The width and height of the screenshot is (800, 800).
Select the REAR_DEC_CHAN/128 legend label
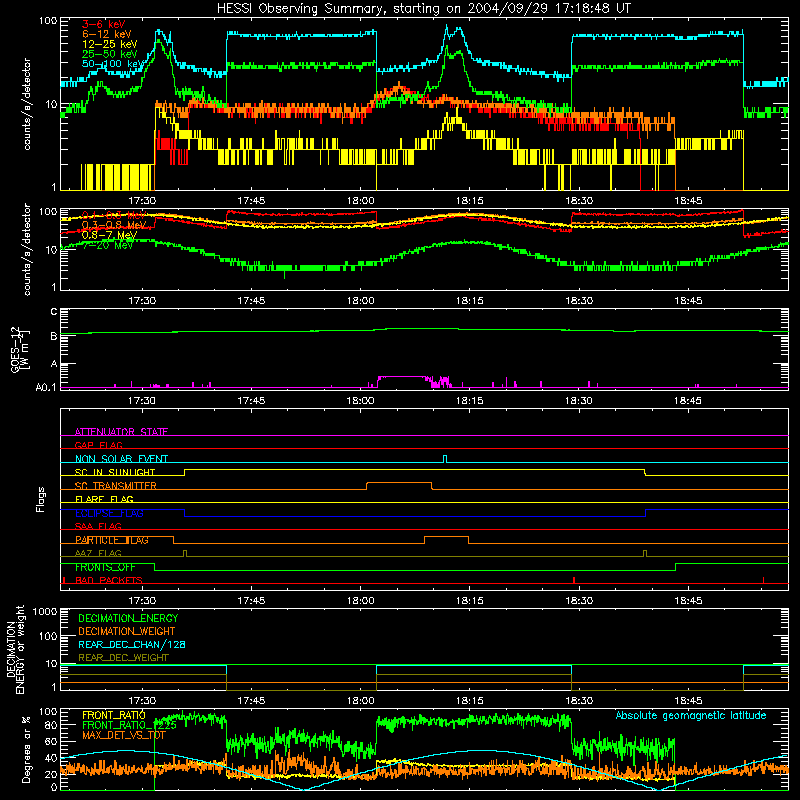pos(132,644)
